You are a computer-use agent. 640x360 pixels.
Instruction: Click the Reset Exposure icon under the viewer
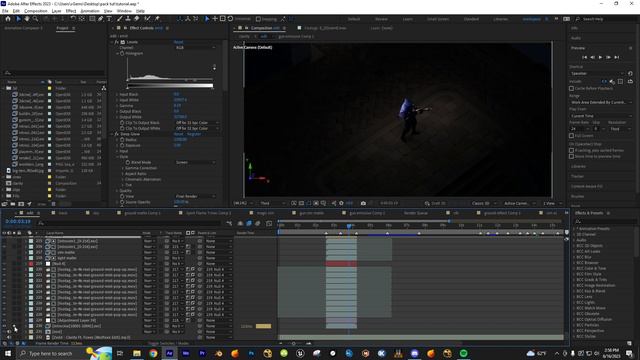pos(341,203)
